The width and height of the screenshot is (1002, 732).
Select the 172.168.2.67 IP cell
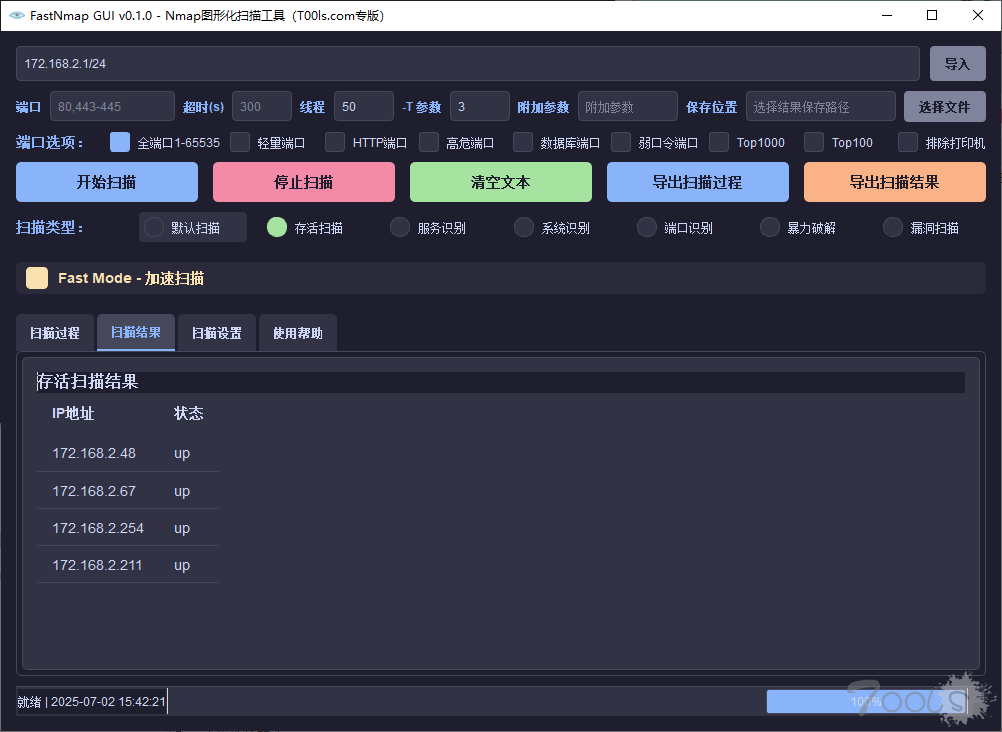(94, 491)
